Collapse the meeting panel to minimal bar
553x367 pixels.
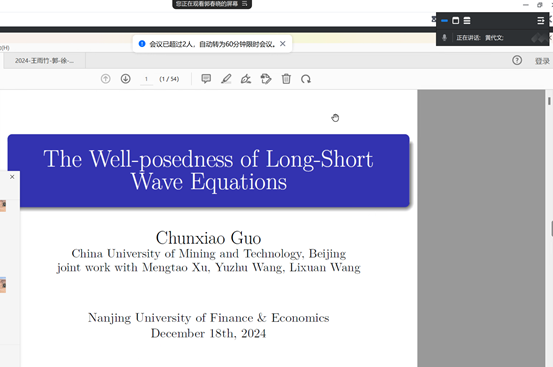coord(444,21)
